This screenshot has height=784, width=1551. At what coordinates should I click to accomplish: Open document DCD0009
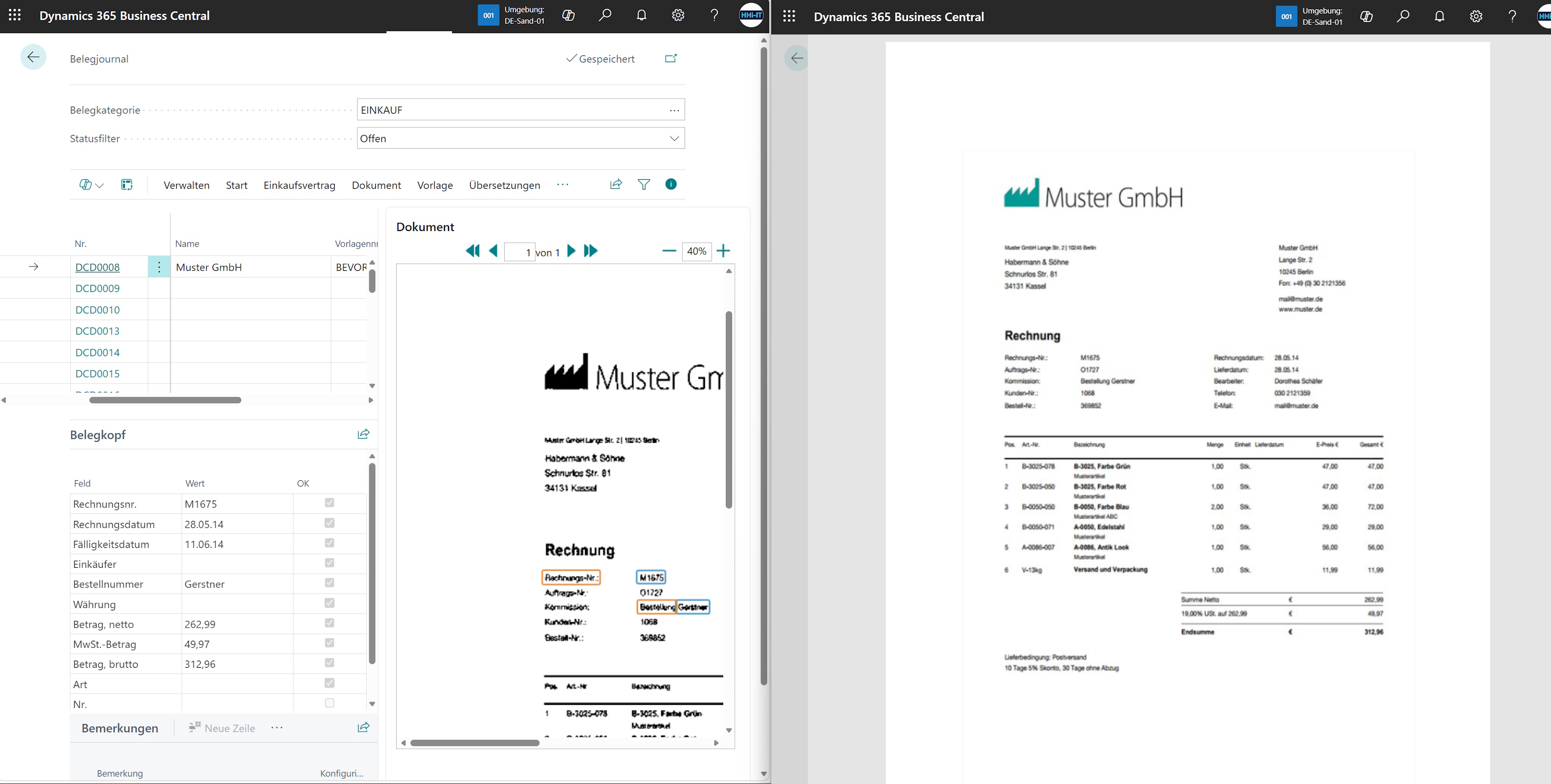(x=98, y=288)
